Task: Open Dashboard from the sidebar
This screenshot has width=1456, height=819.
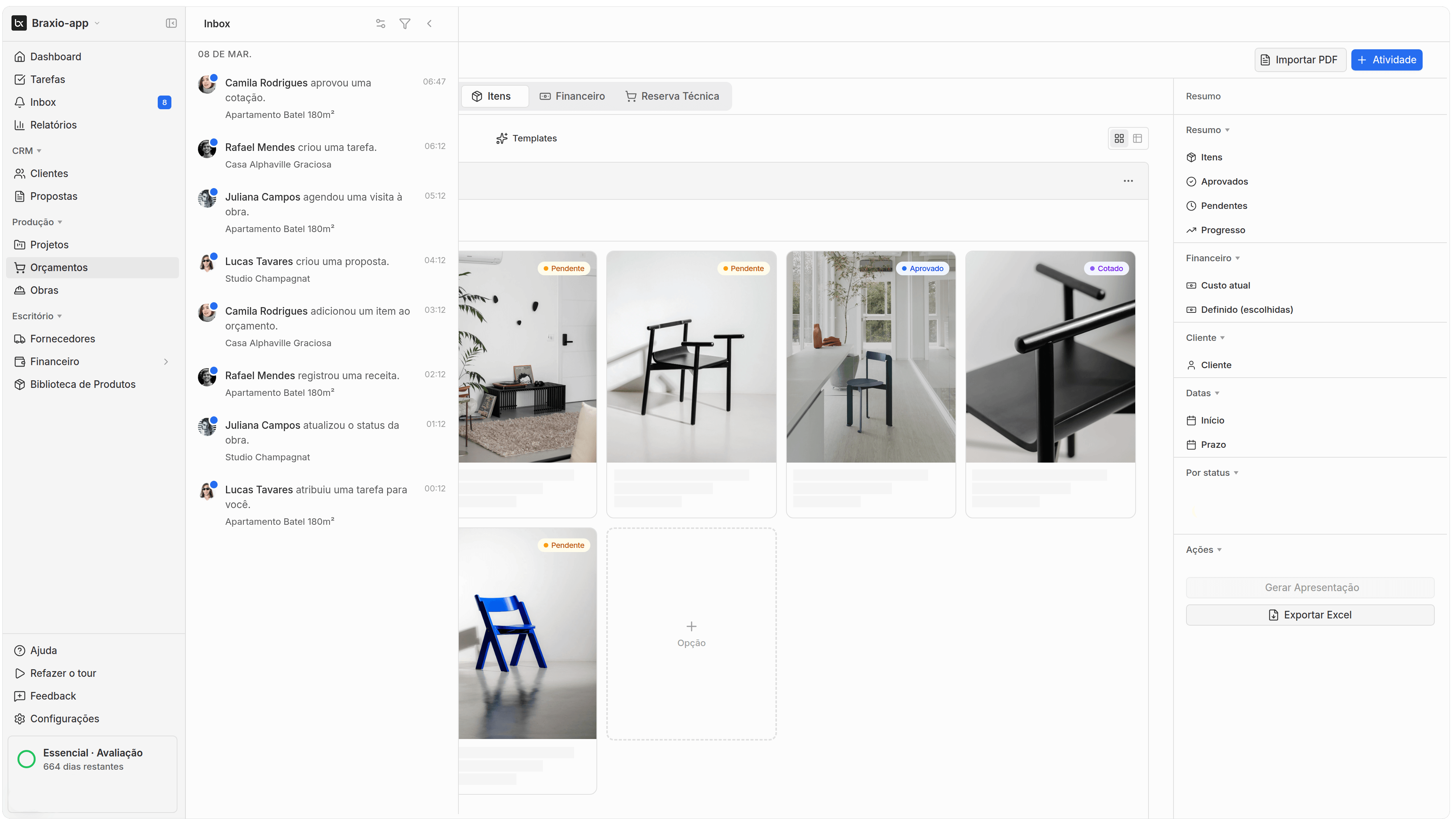Action: point(93,56)
